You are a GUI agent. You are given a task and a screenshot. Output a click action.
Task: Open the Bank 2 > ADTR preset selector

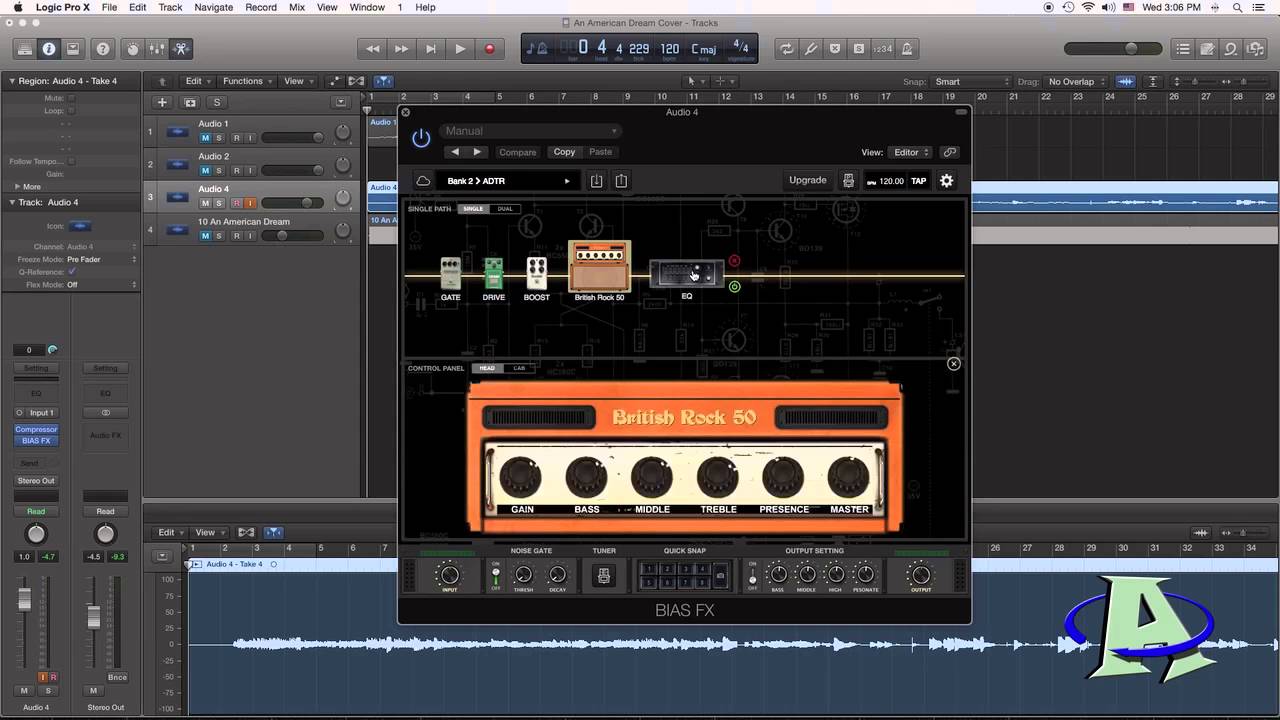(508, 181)
